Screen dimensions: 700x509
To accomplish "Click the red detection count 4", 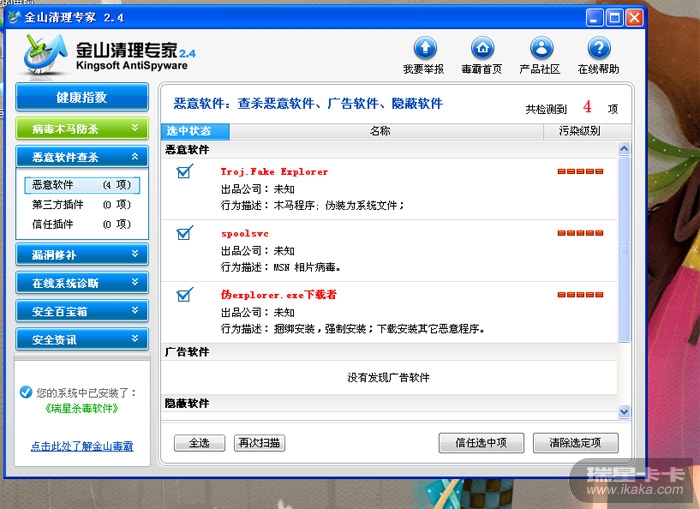I will (587, 107).
